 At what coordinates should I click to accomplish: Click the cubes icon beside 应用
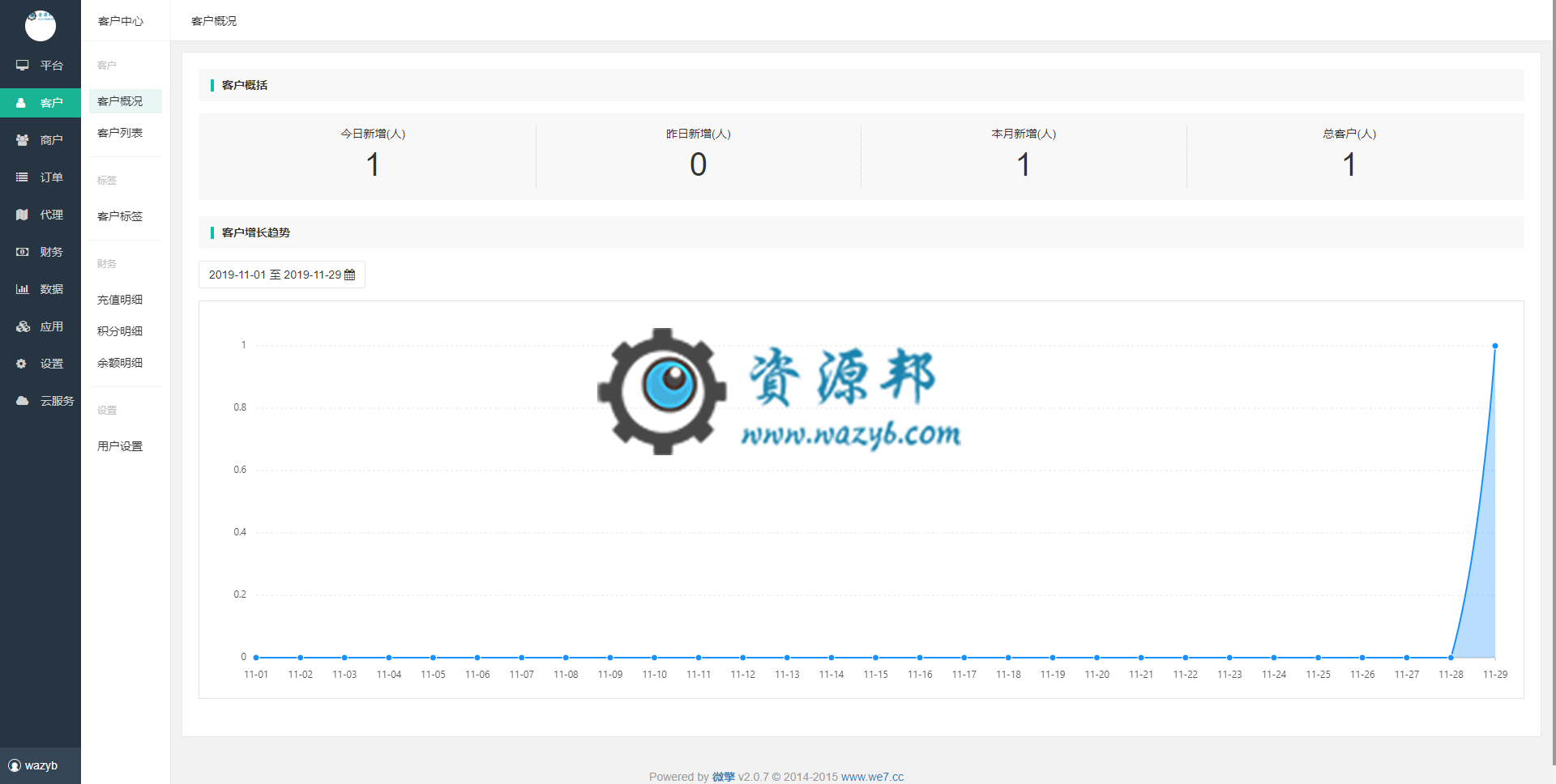[23, 326]
